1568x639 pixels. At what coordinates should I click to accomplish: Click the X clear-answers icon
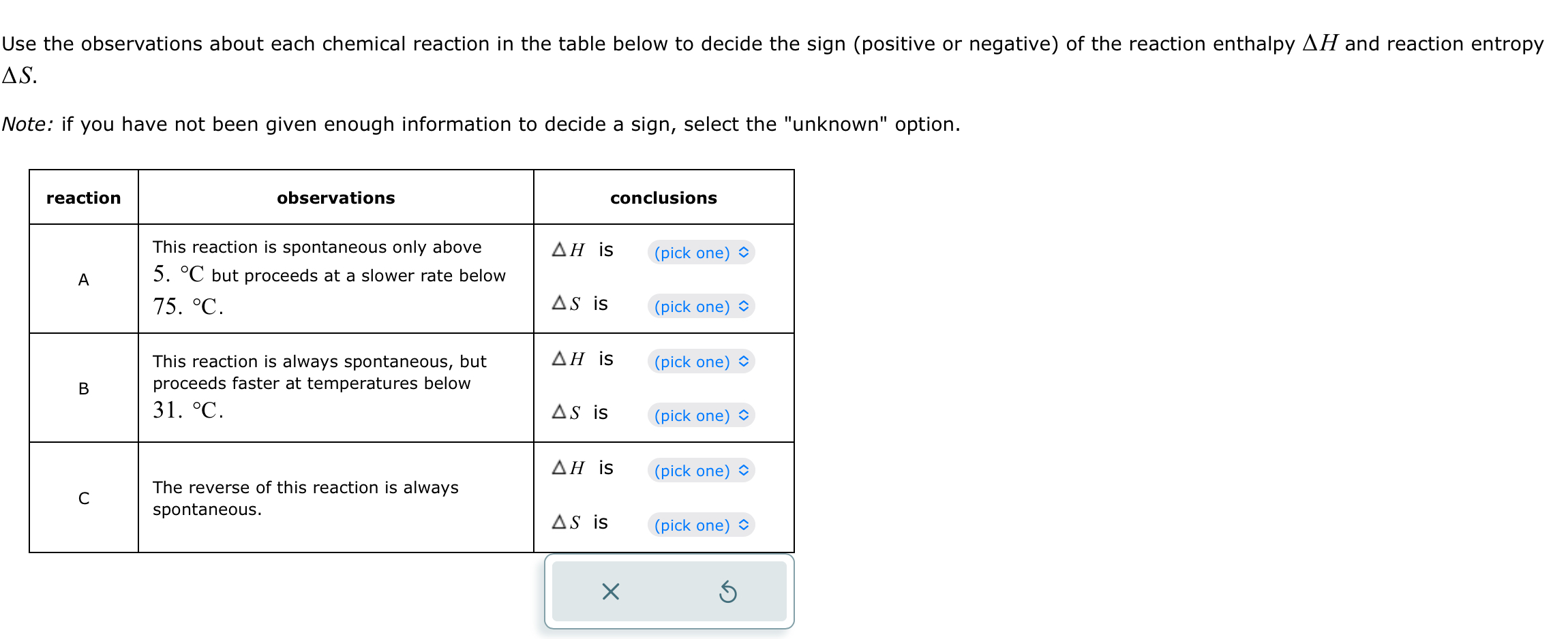609,592
